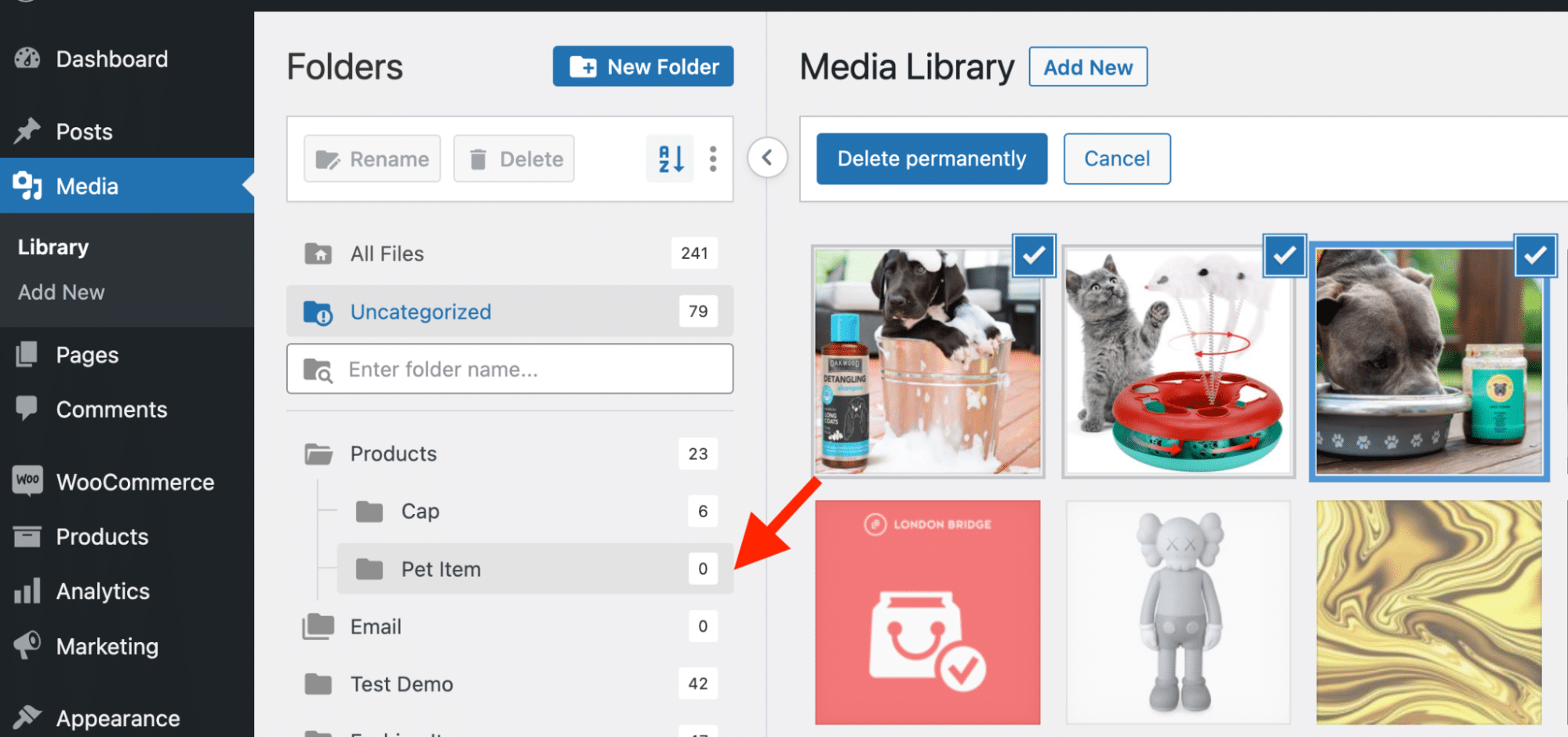The height and width of the screenshot is (737, 1568).
Task: Open the three-dot folder options menu
Action: [712, 159]
